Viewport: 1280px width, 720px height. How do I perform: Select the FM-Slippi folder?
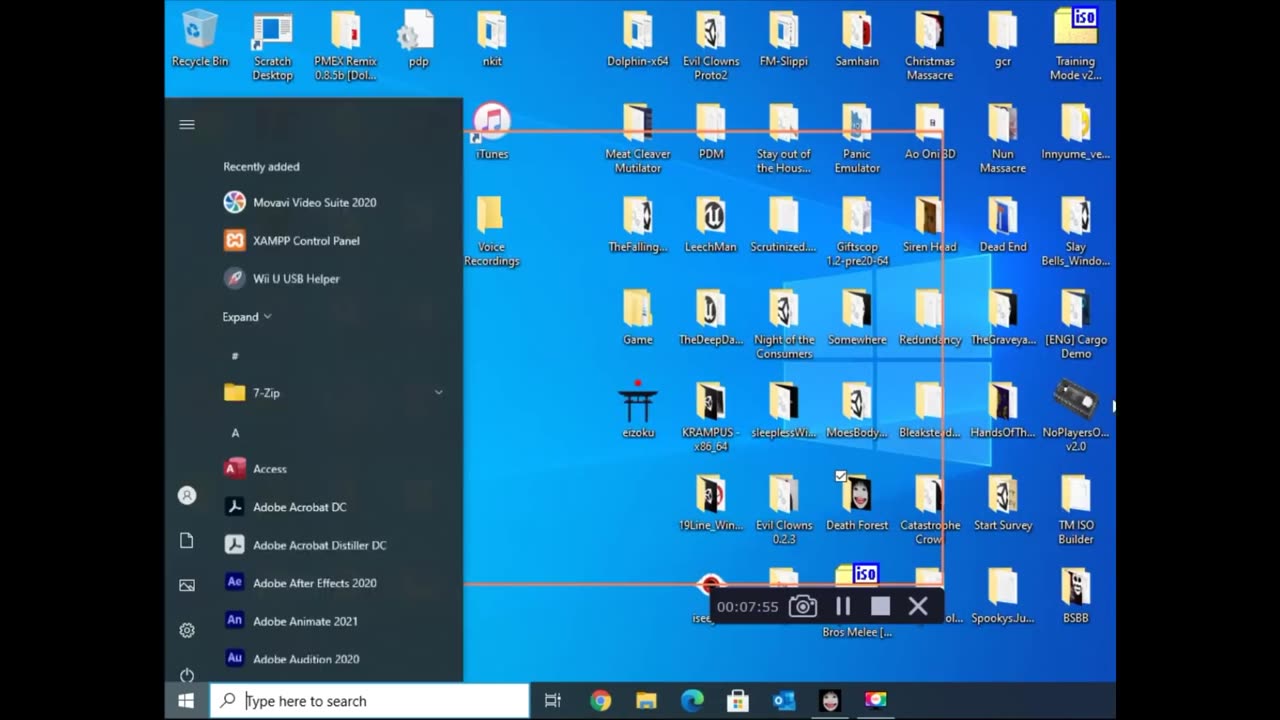coord(784,40)
